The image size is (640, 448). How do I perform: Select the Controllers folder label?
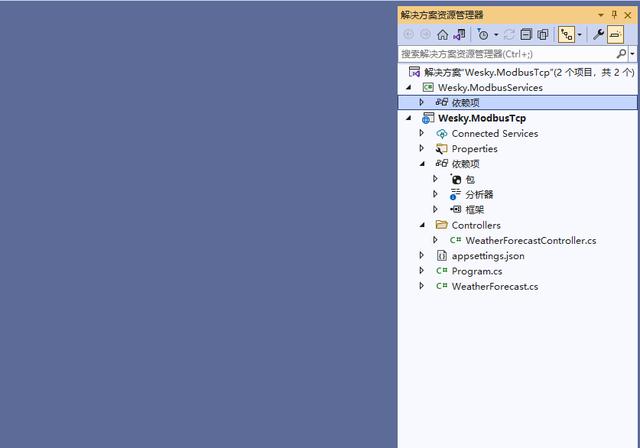(476, 225)
